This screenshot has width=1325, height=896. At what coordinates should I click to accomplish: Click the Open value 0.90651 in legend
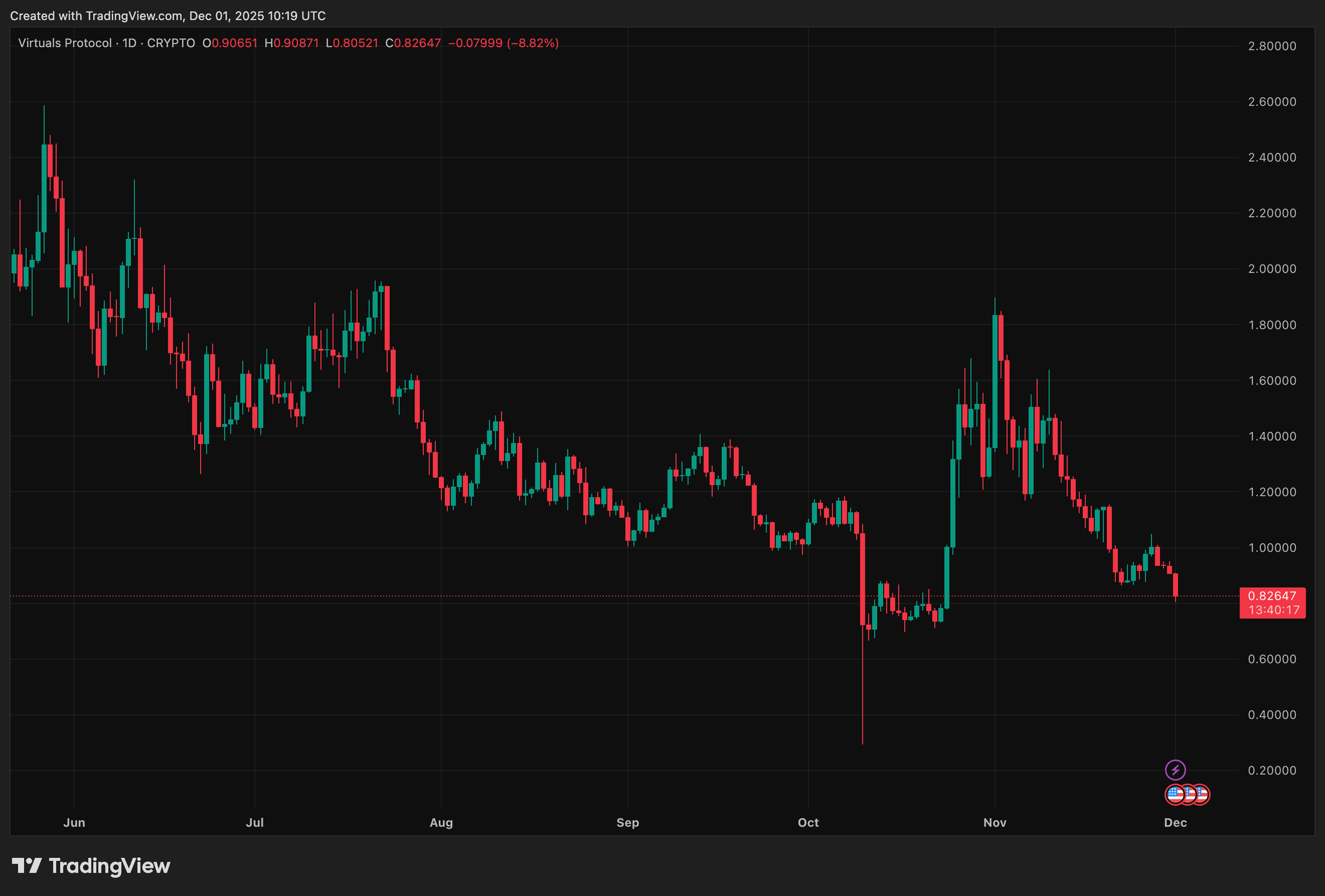[x=234, y=43]
